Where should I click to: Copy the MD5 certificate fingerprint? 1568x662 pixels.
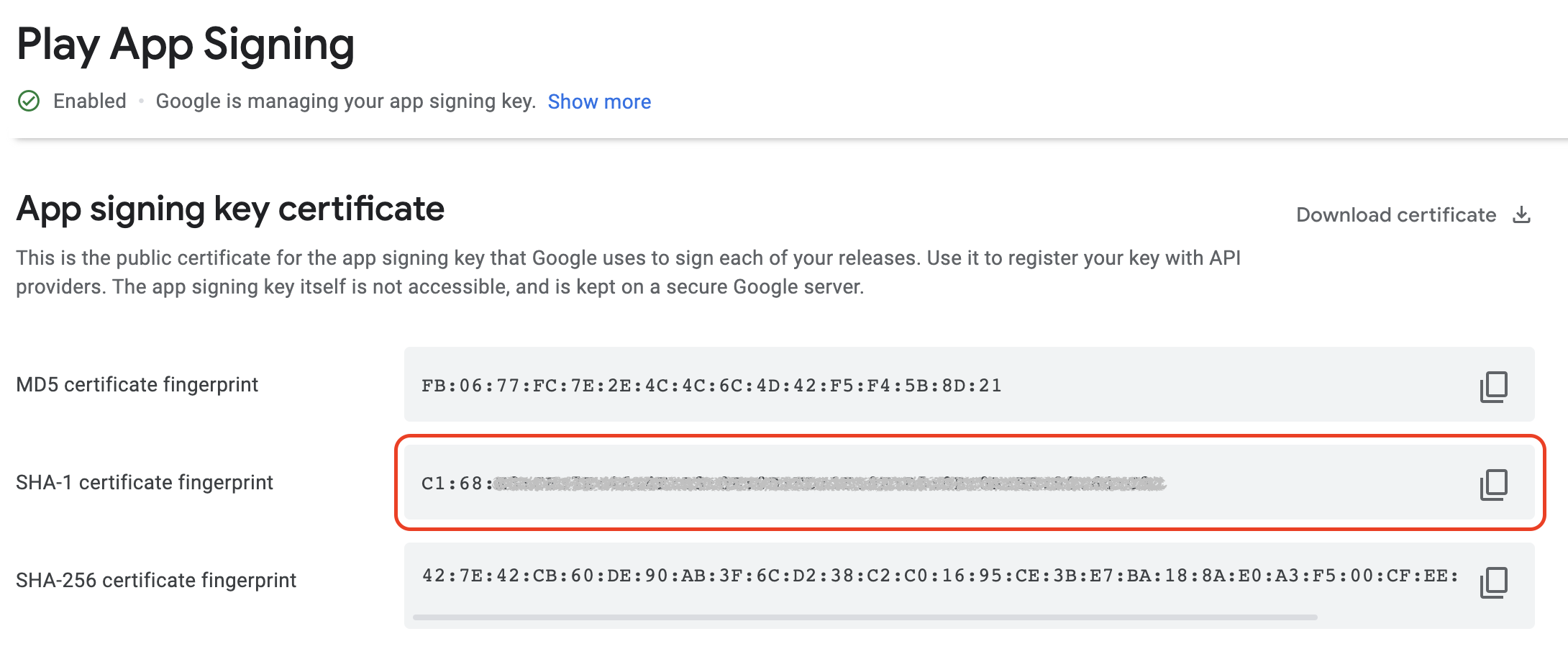click(1493, 386)
